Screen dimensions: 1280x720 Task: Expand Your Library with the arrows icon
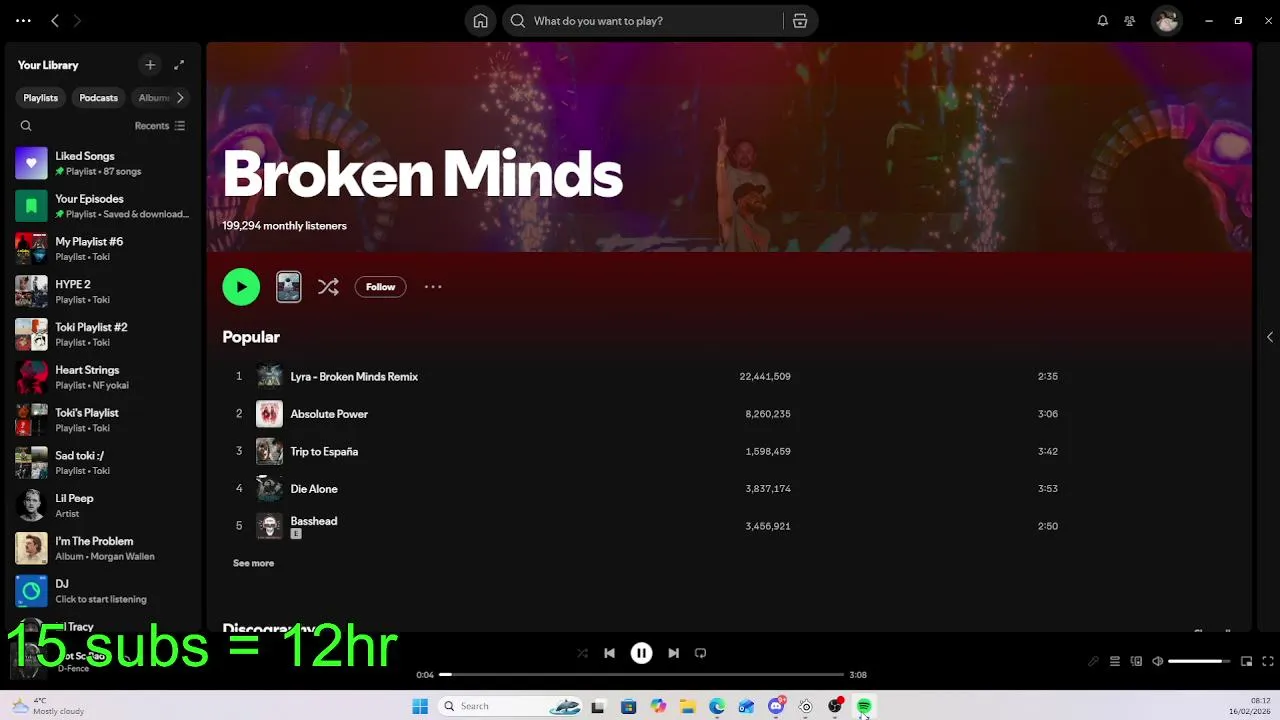point(179,65)
